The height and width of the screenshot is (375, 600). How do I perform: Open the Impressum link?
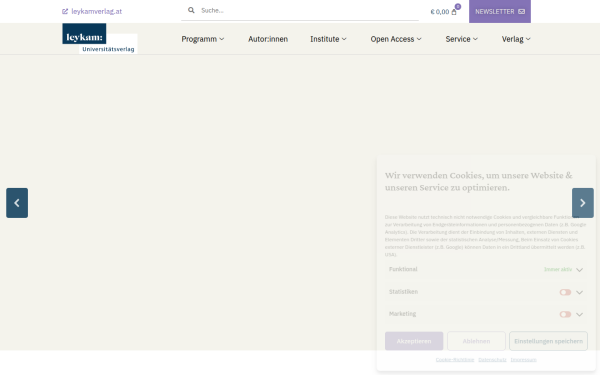[x=523, y=360]
